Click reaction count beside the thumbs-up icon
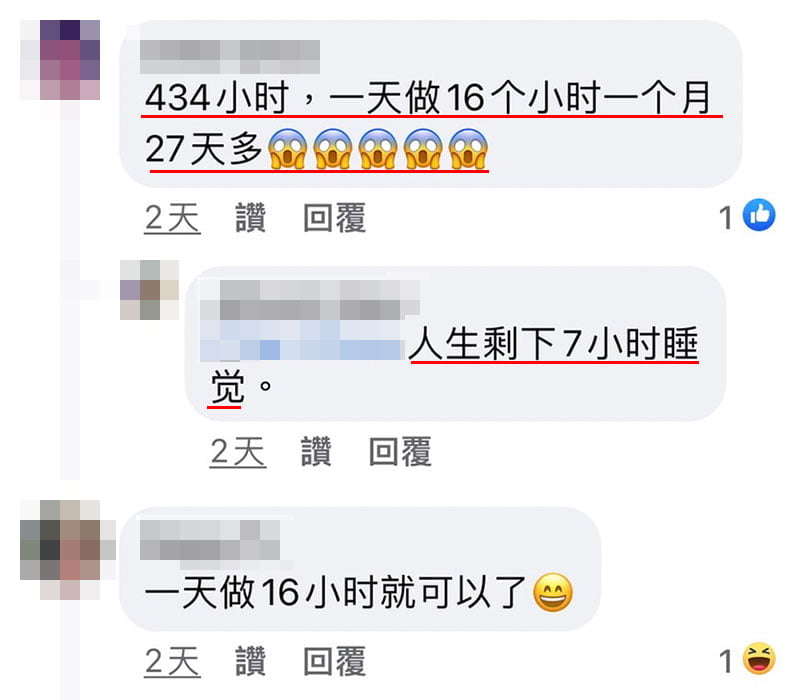The width and height of the screenshot is (800, 700). coord(726,218)
